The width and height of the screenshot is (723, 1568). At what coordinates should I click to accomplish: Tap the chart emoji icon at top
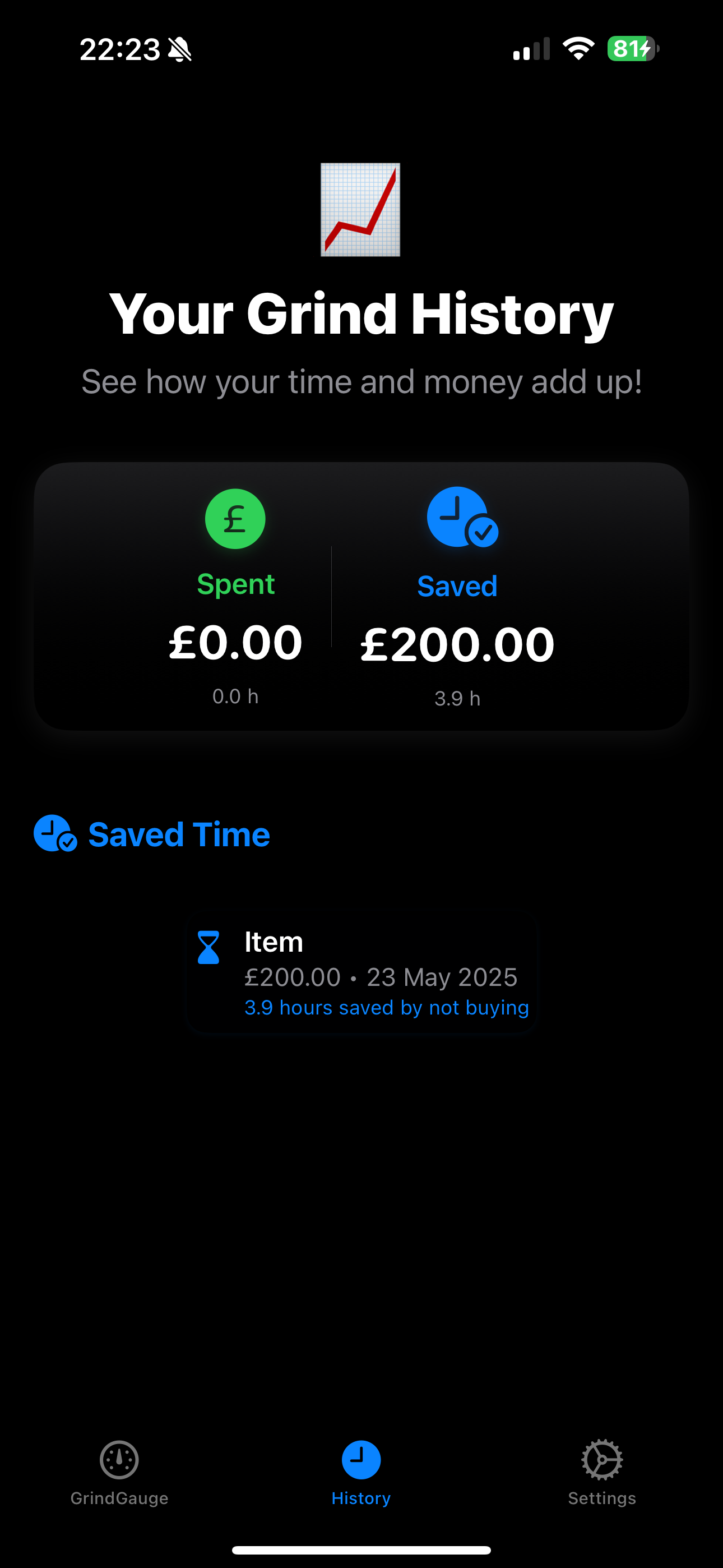[360, 209]
